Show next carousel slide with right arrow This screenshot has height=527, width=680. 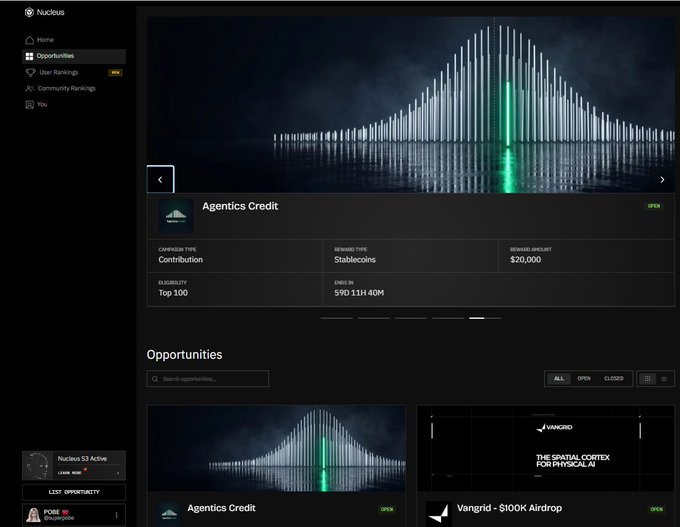point(662,179)
